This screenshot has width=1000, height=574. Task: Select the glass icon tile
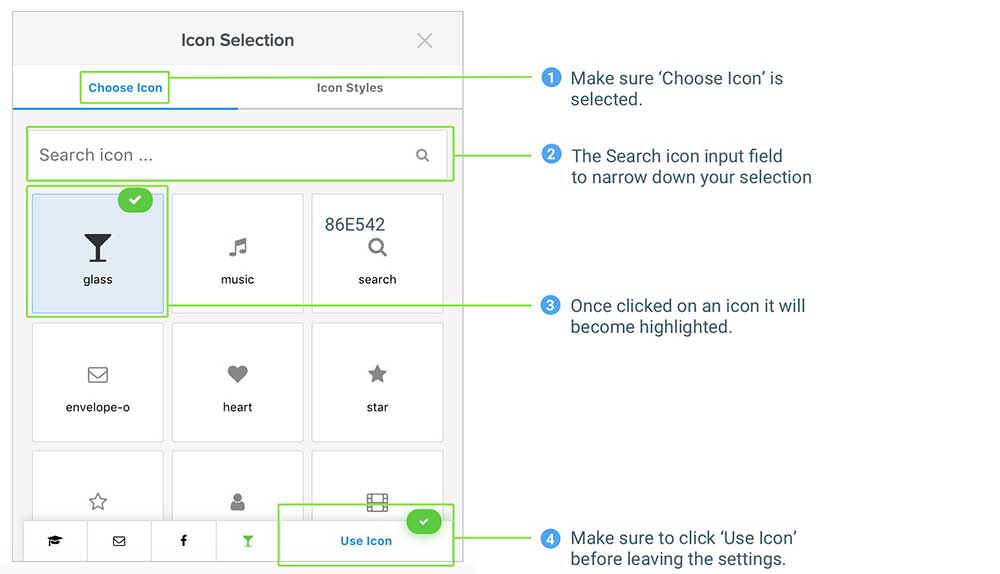[x=98, y=254]
